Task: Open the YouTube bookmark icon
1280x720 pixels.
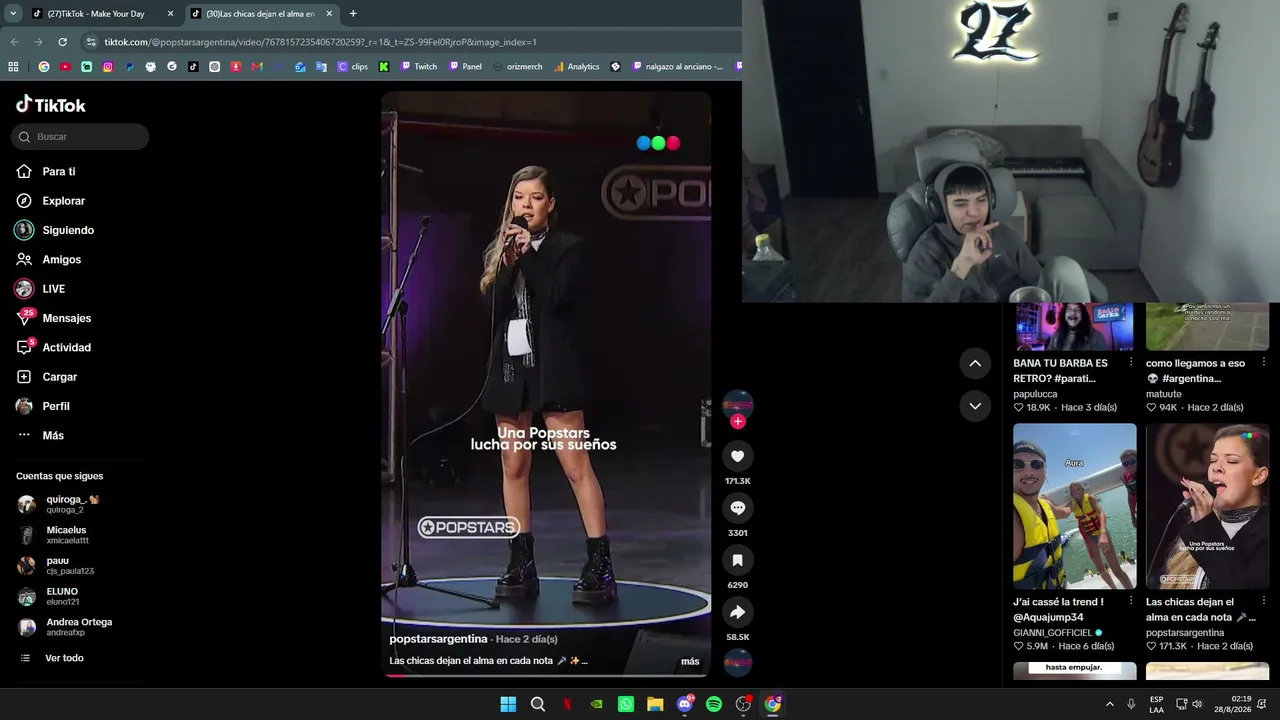Action: (65, 67)
